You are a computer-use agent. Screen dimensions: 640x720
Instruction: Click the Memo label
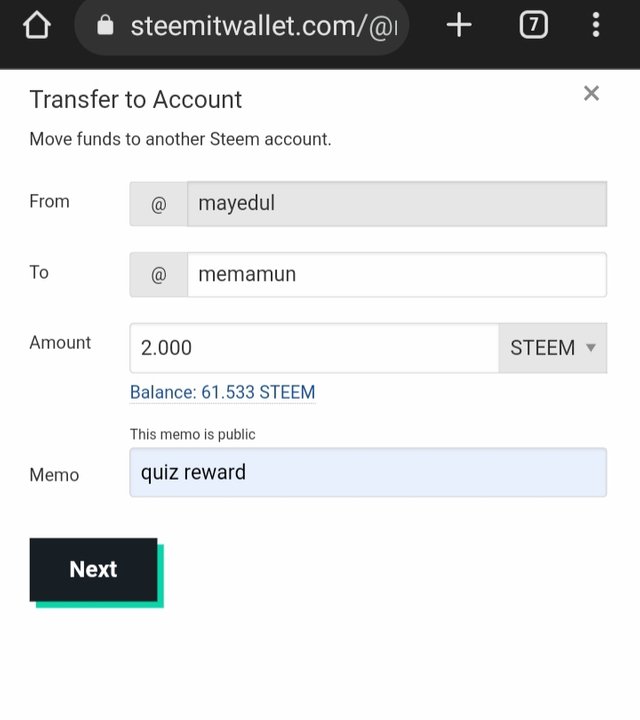click(54, 475)
